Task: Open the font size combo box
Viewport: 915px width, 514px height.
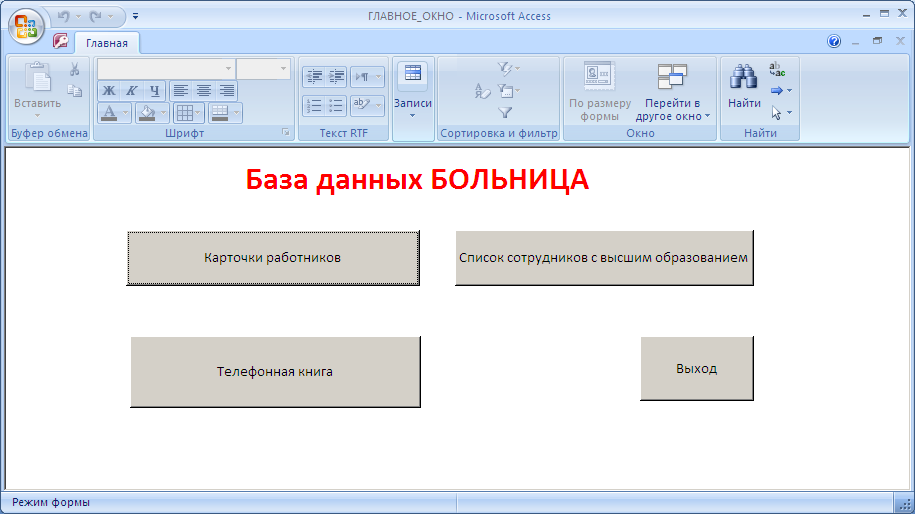Action: 263,69
